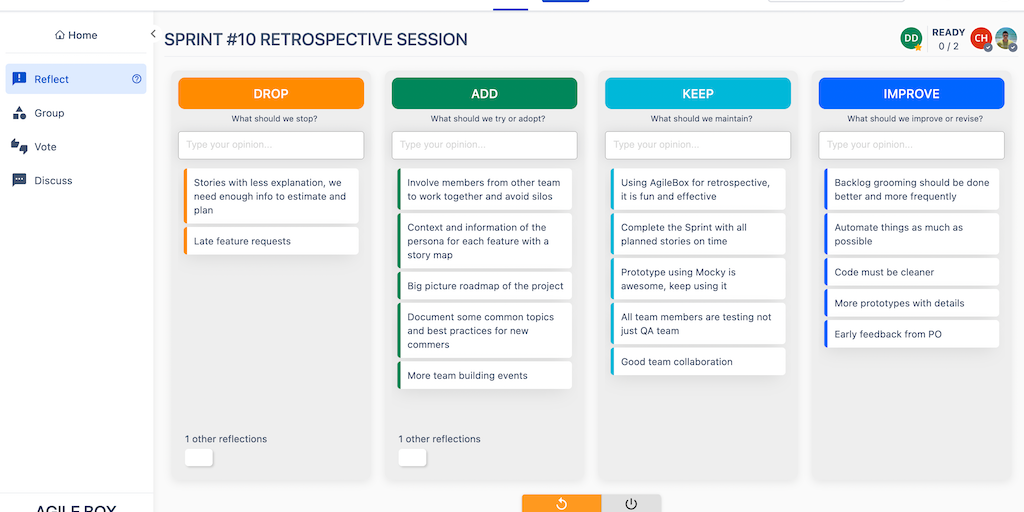This screenshot has height=512, width=1024.
Task: Click the blue IMPROVE column header
Action: coord(911,94)
